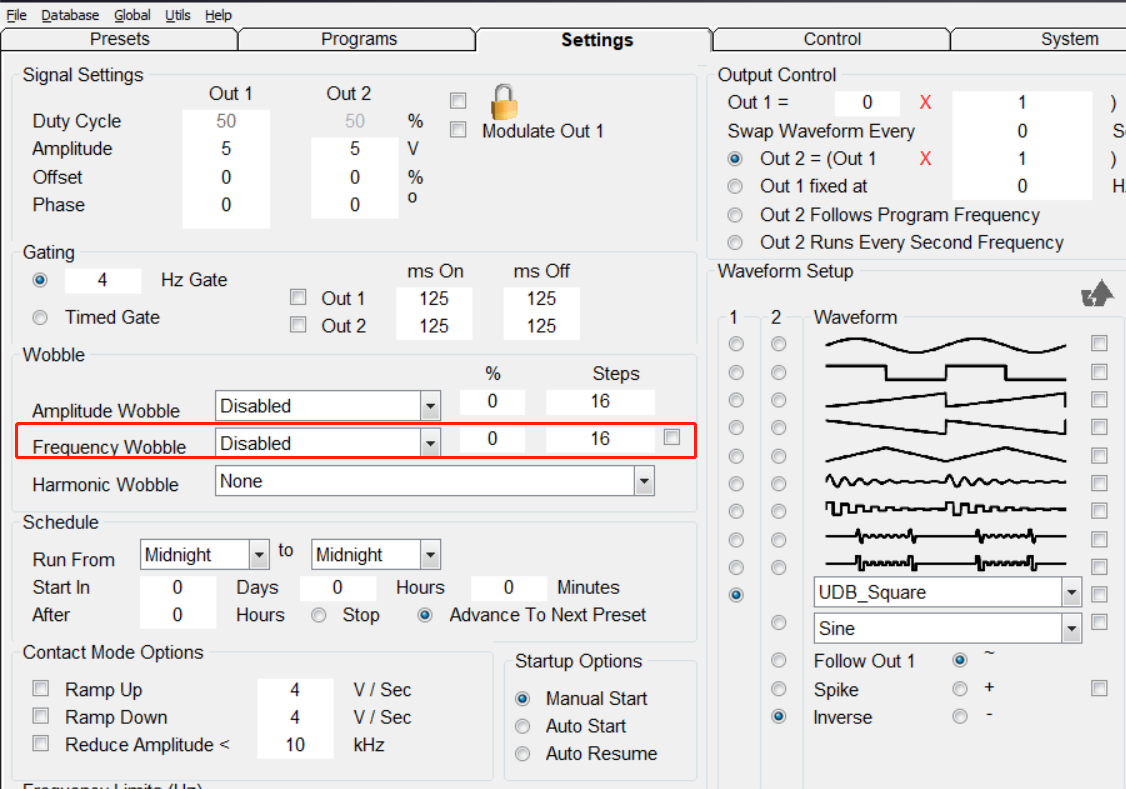Screen dimensions: 1126x789
Task: Choose the Timed Gate radio option
Action: coord(40,318)
